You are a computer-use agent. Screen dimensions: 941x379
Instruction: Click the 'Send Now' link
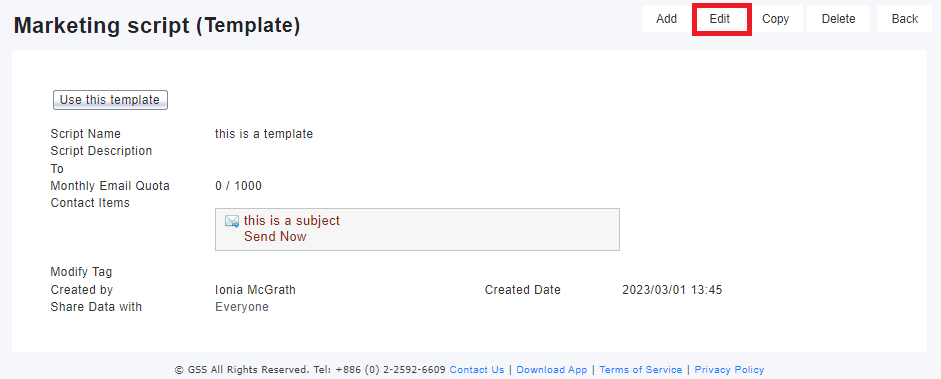pos(275,237)
